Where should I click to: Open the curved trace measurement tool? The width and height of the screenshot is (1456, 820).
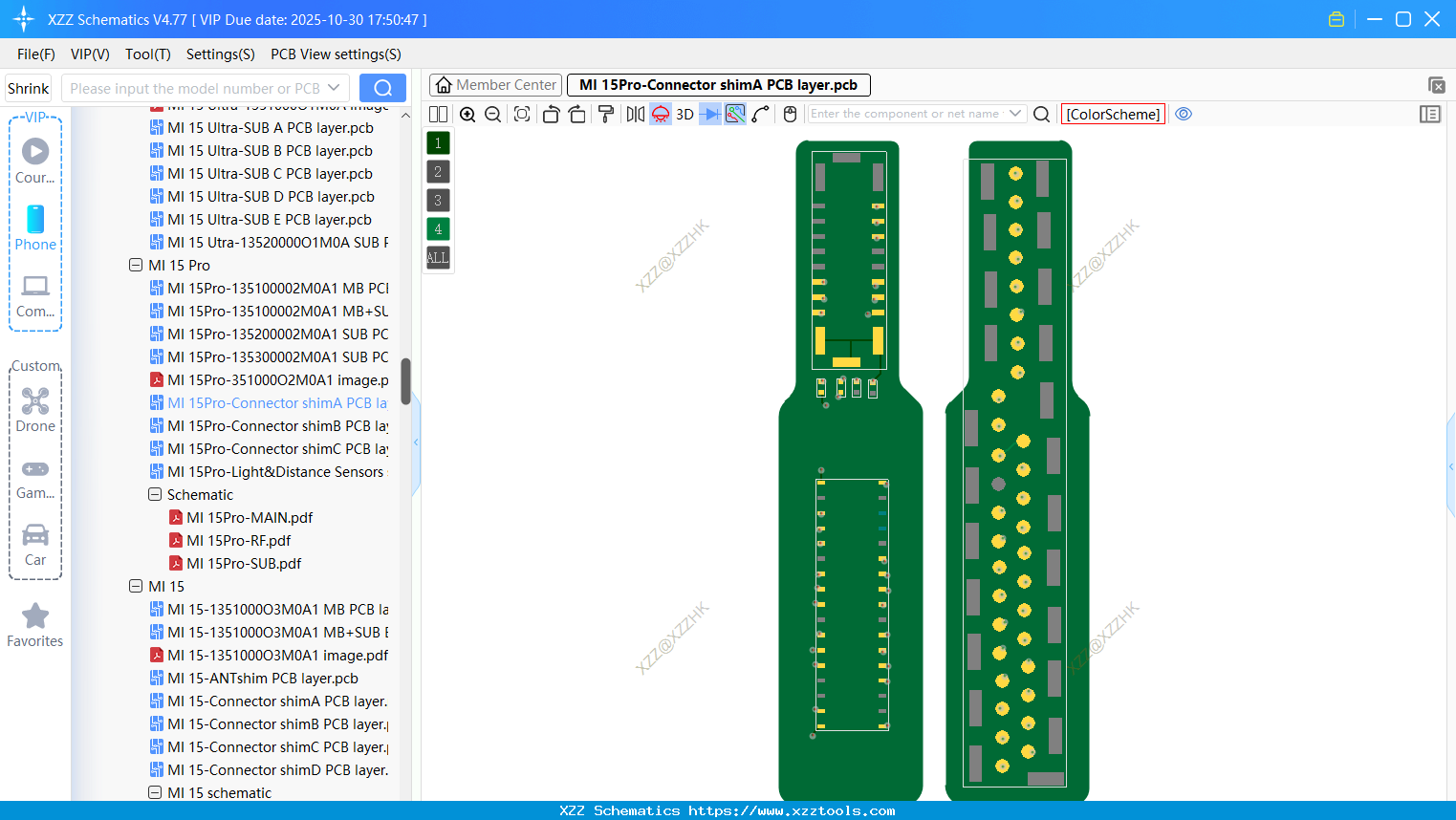759,114
